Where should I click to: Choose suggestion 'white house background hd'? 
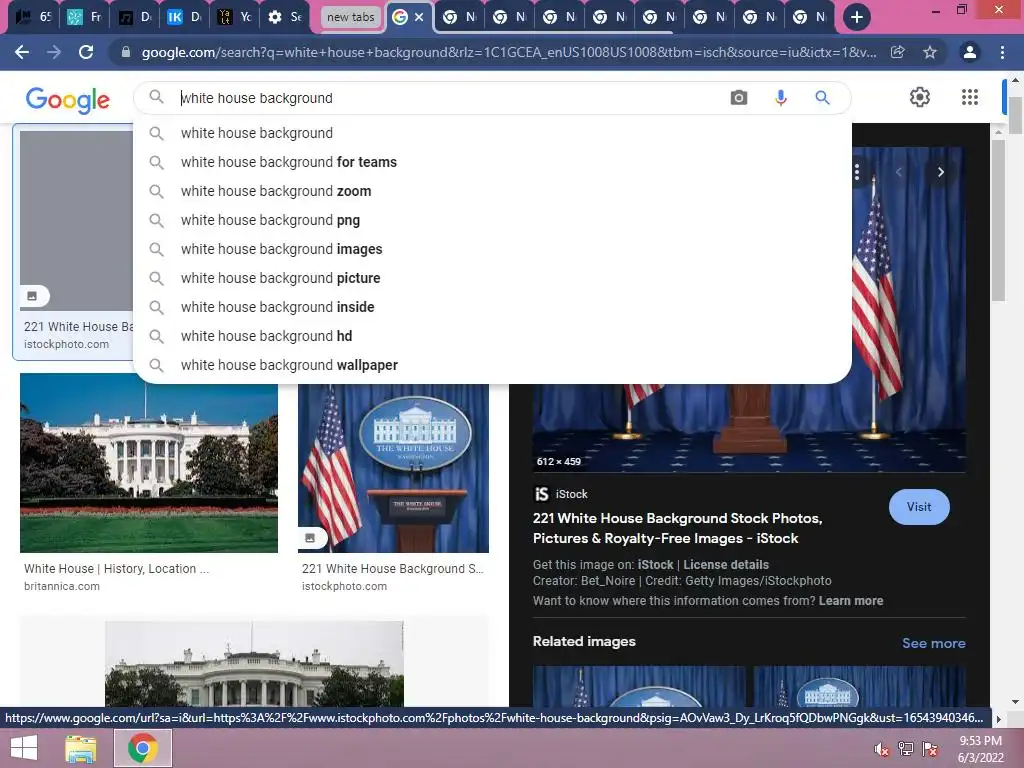(x=492, y=336)
